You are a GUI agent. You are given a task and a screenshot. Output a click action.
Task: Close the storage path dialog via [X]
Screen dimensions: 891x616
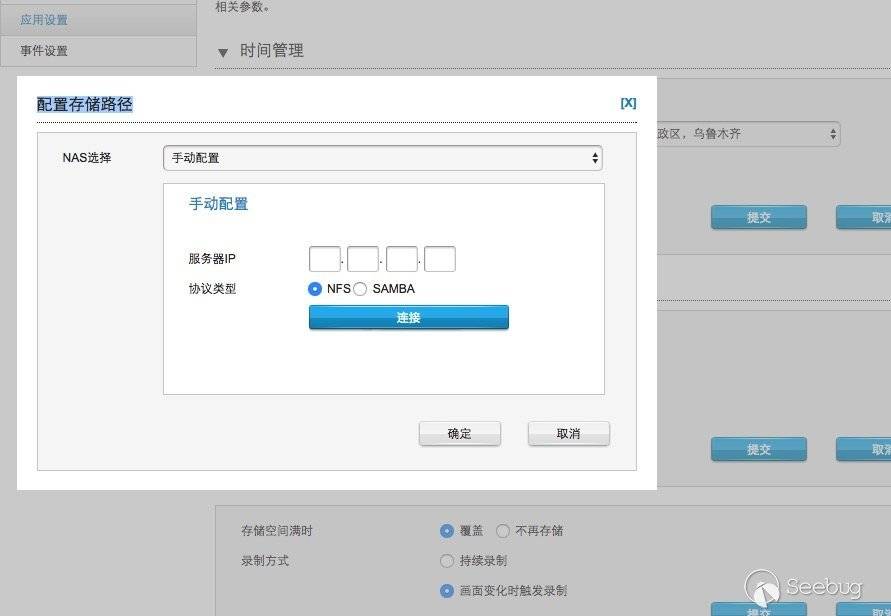point(628,103)
